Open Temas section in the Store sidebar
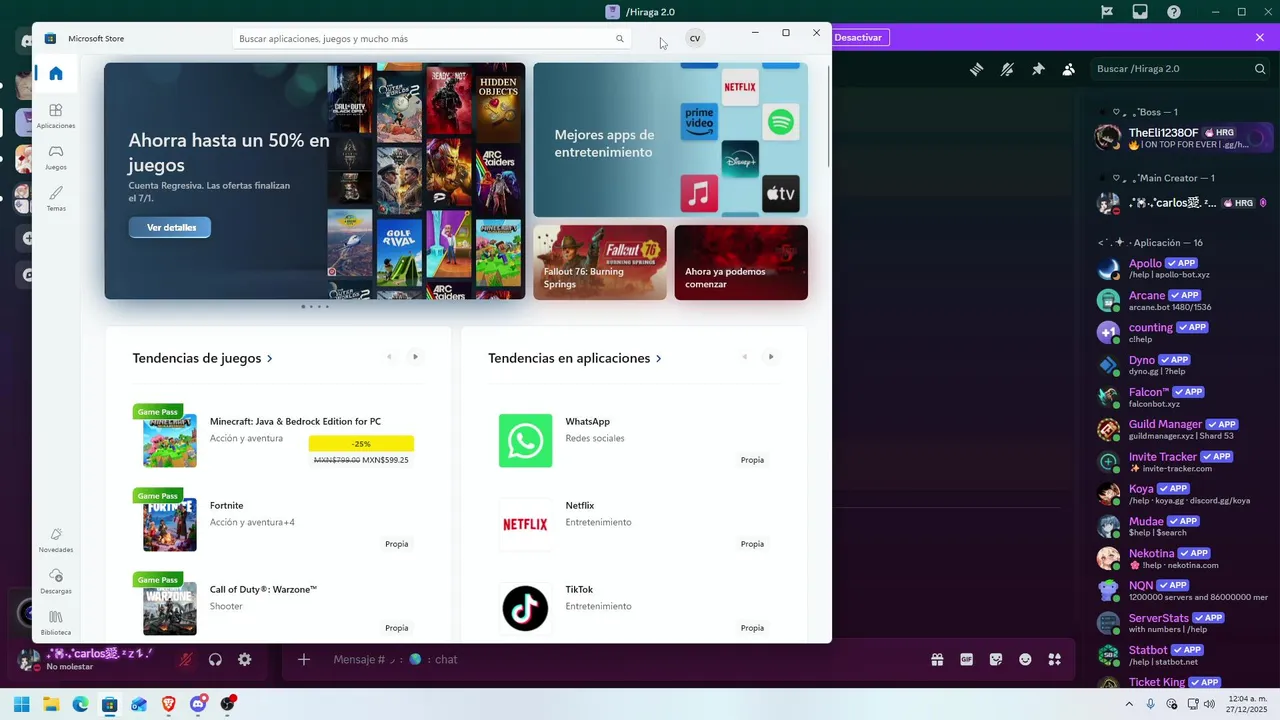This screenshot has height=720, width=1280. click(x=56, y=198)
